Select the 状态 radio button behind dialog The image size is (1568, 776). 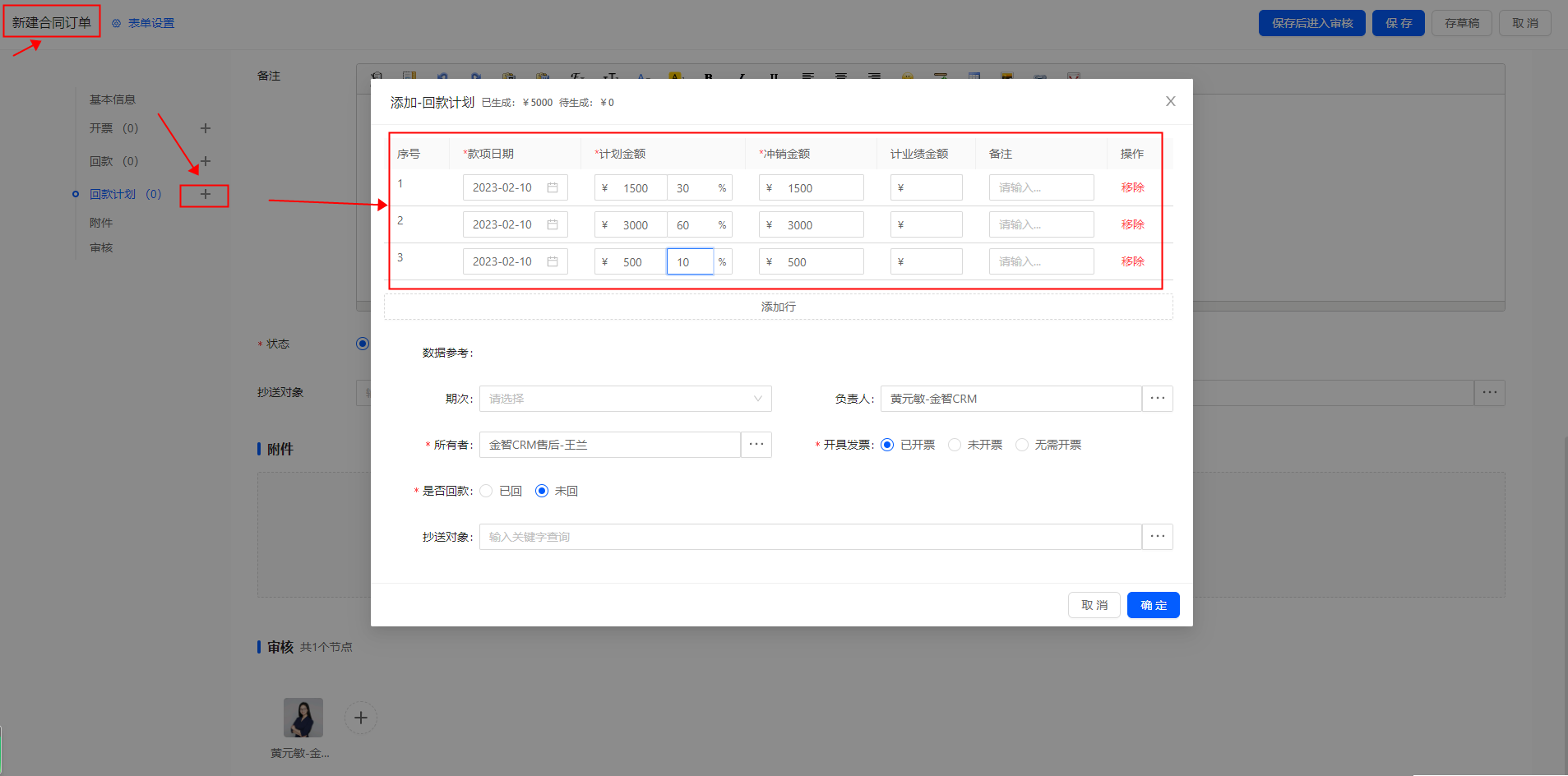point(363,344)
